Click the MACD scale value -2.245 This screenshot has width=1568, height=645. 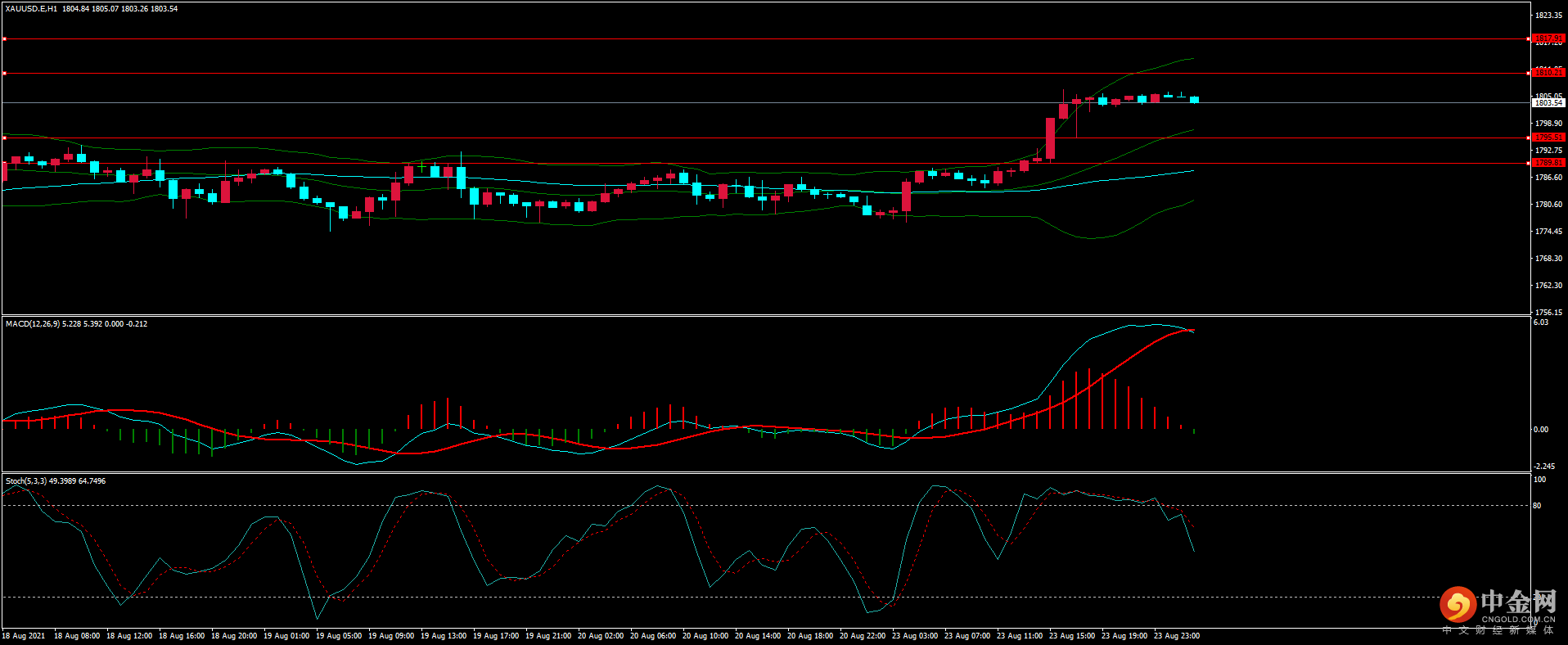tap(1543, 467)
